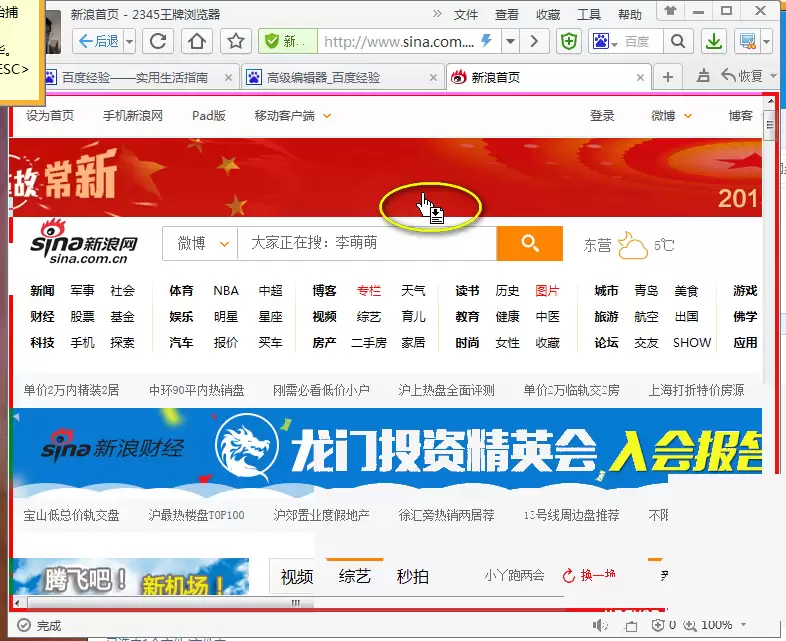Open search type 微博 dropdown
Image resolution: width=786 pixels, height=641 pixels.
coord(201,244)
